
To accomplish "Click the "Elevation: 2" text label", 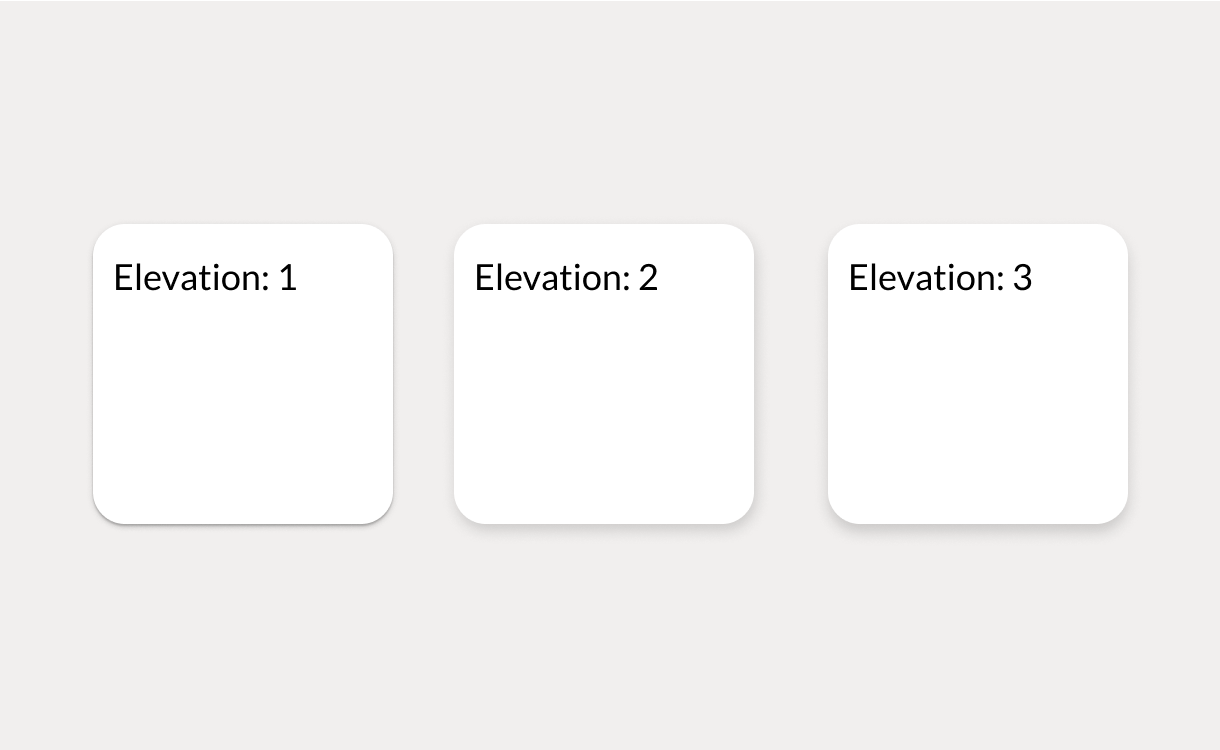I will (x=566, y=277).
